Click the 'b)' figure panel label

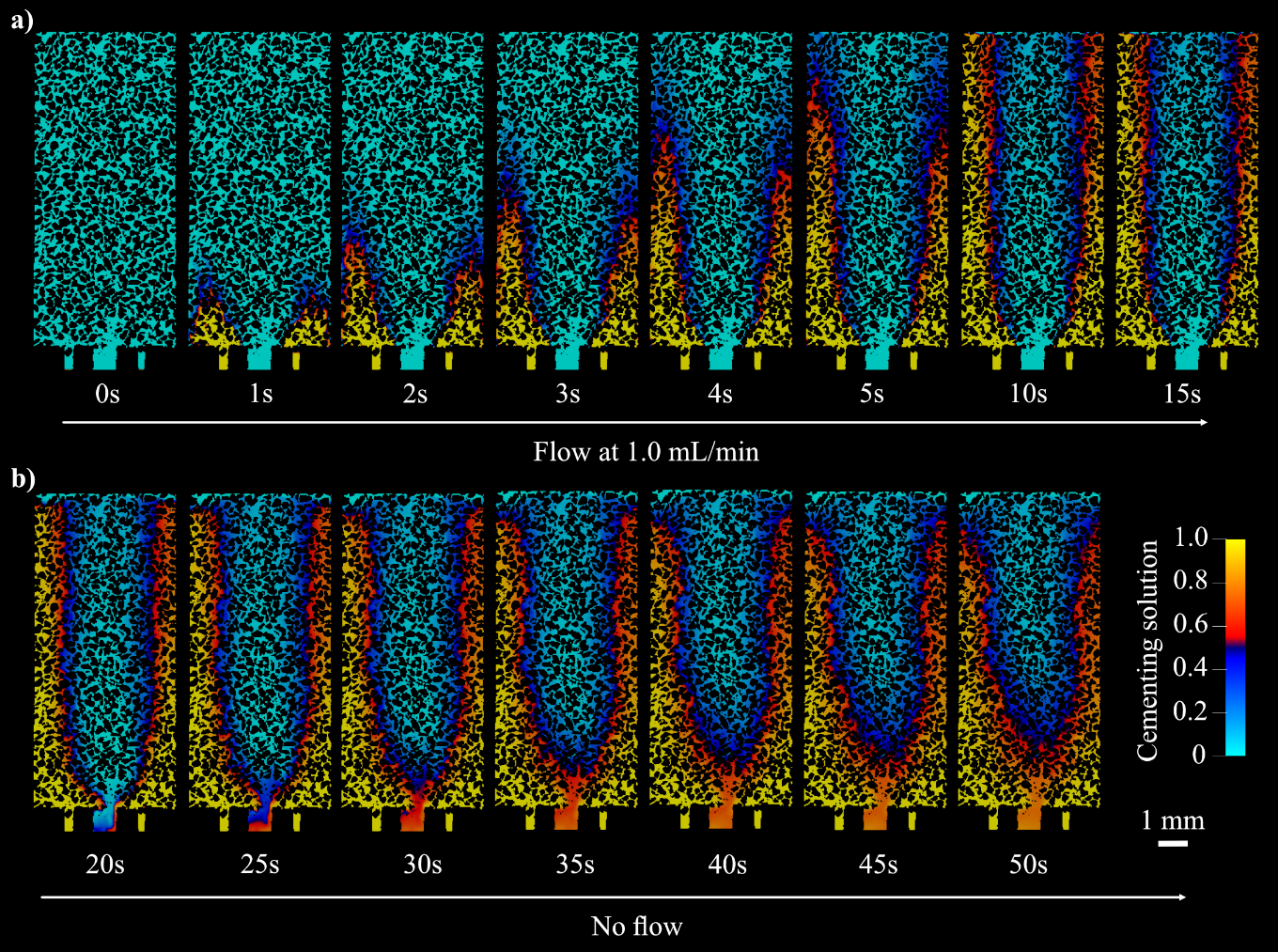click(x=23, y=479)
